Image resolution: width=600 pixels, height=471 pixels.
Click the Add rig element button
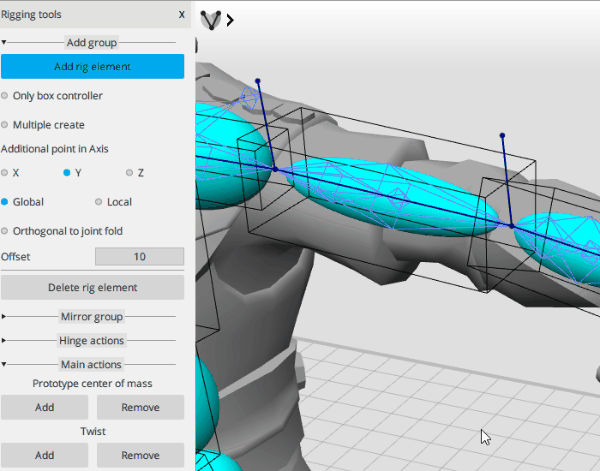[x=93, y=67]
